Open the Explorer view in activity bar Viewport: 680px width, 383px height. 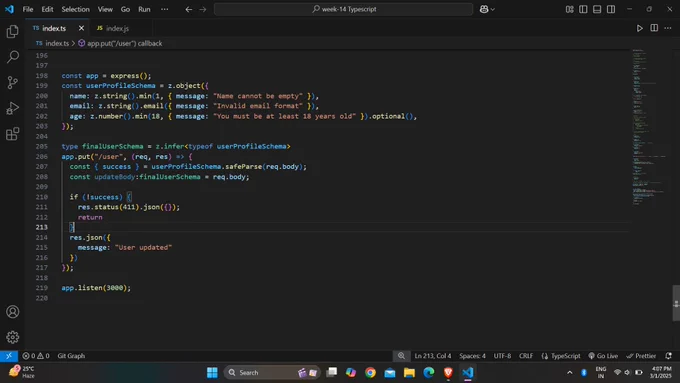point(13,31)
